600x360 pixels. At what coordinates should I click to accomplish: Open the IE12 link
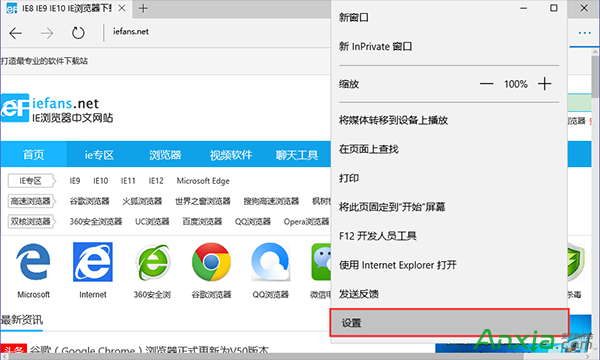156,181
